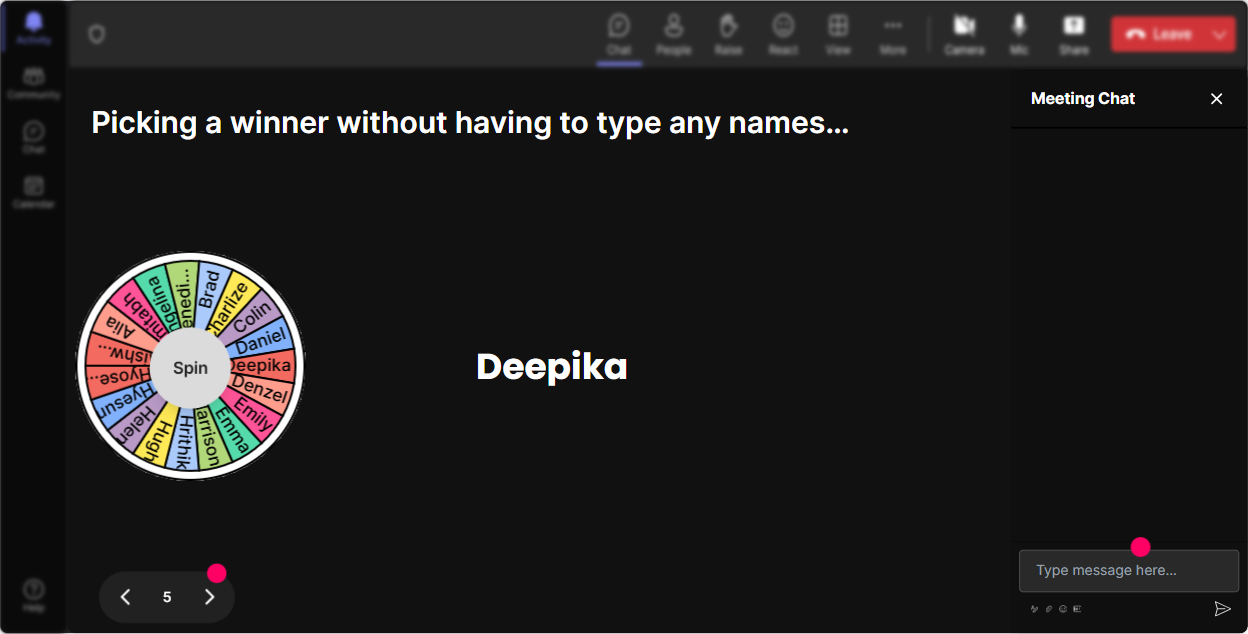This screenshot has height=634, width=1248.
Task: Open the More options menu
Action: 893,34
